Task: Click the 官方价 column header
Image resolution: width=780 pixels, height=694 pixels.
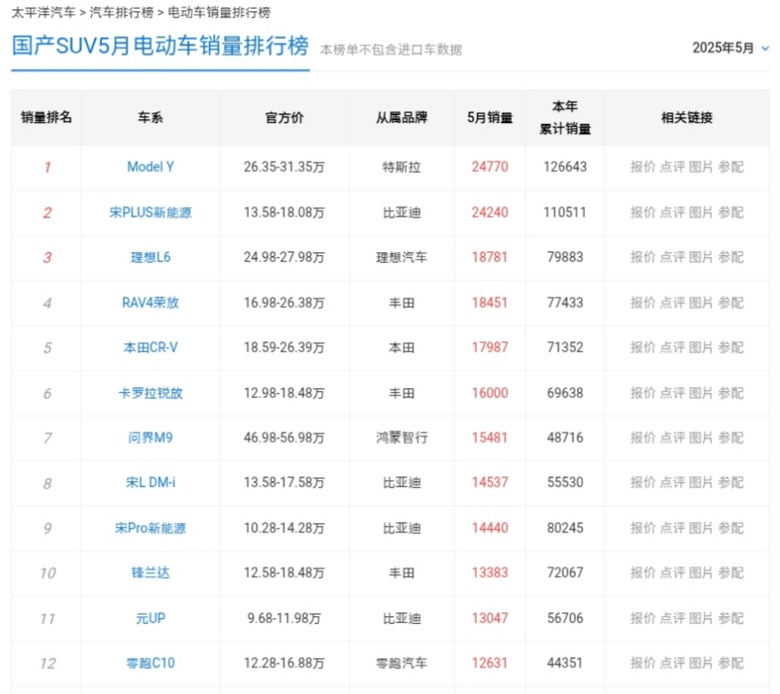Action: (x=284, y=117)
